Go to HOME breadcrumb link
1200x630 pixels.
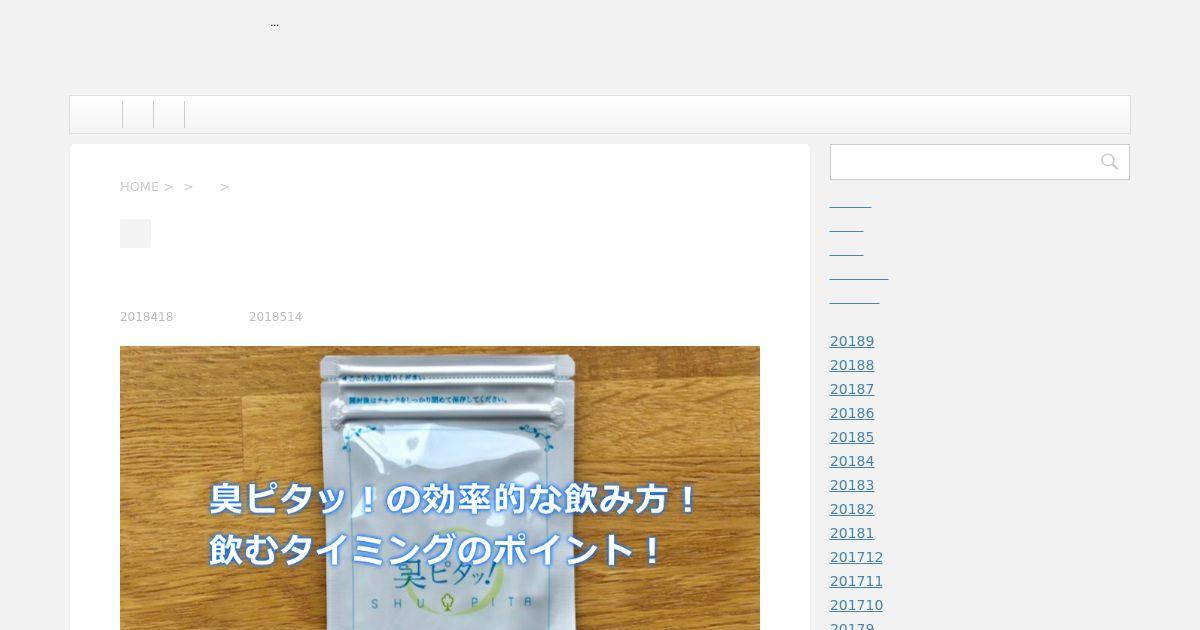pyautogui.click(x=139, y=187)
